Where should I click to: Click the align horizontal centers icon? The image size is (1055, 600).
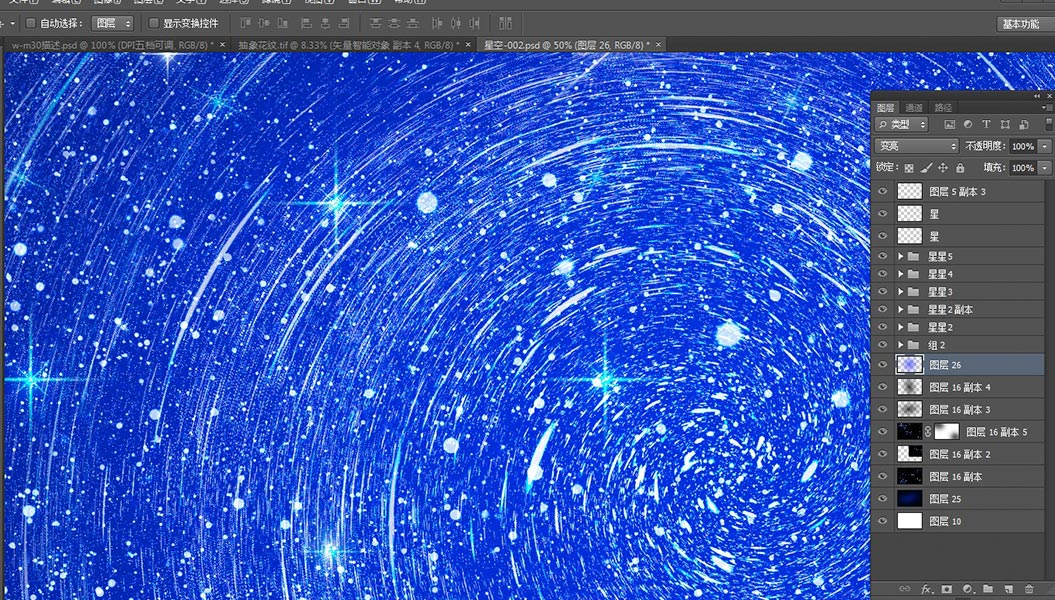point(325,24)
